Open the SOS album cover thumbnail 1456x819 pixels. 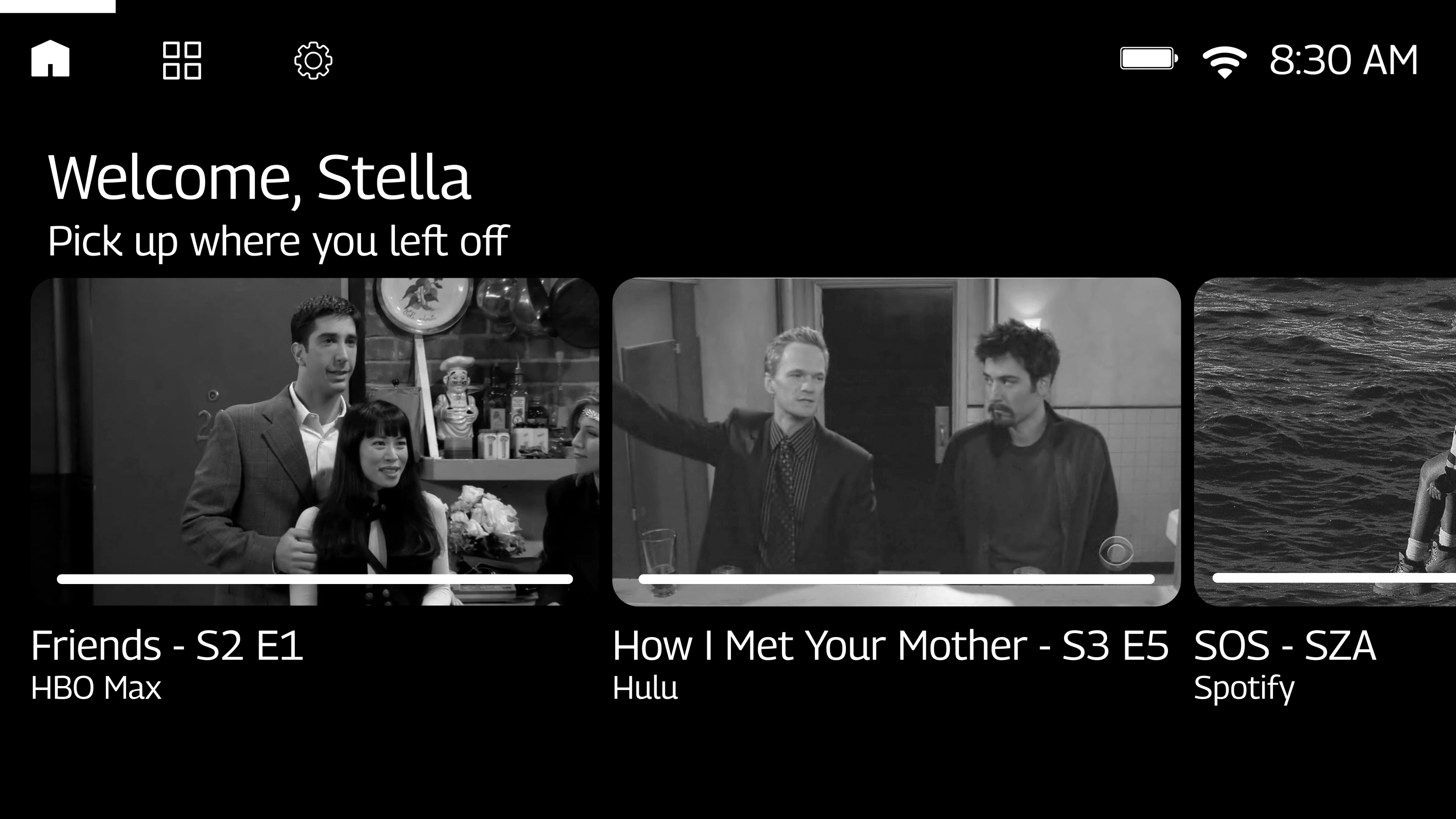pyautogui.click(x=1325, y=441)
